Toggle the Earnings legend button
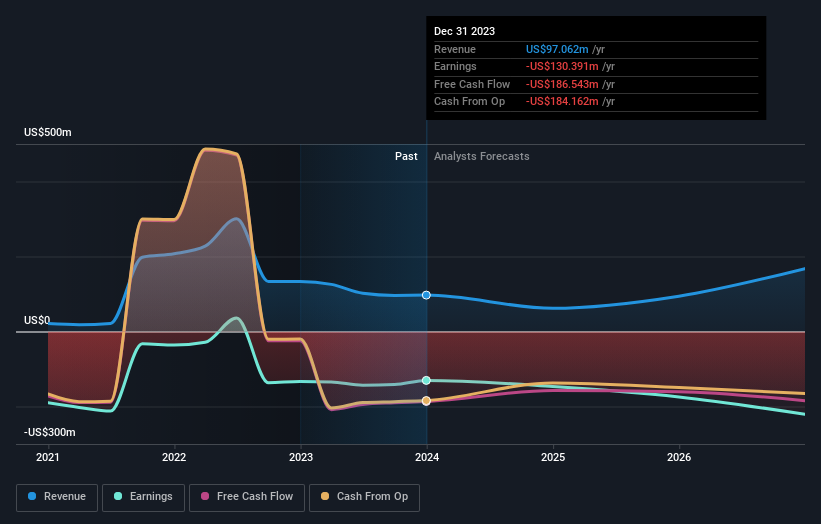The height and width of the screenshot is (524, 821). [143, 497]
